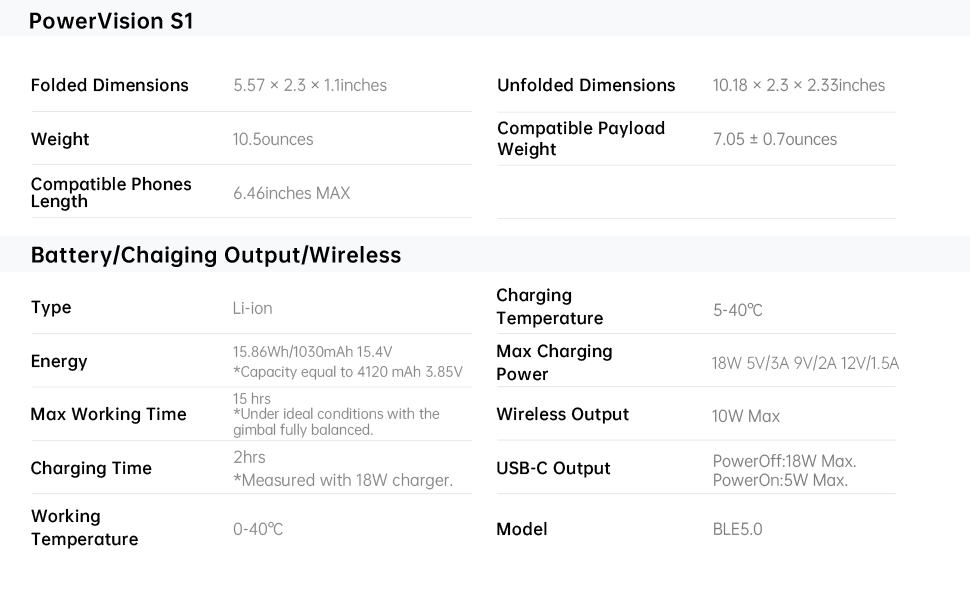This screenshot has width=970, height=600.
Task: Click the 18W 5V/3A Max Charging Power value
Action: click(x=805, y=363)
